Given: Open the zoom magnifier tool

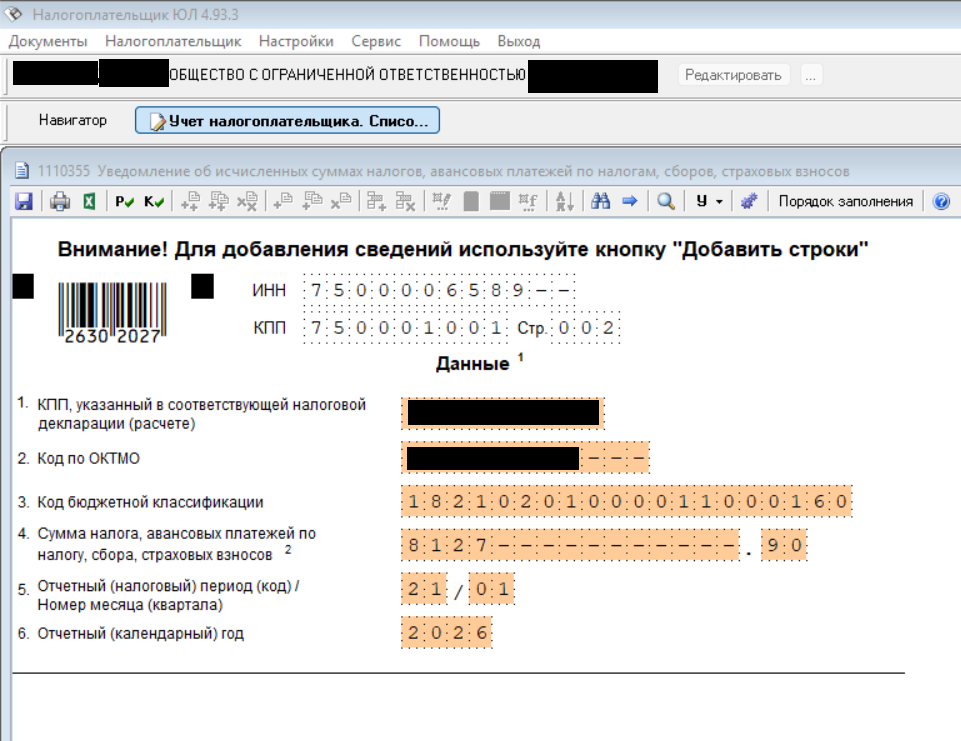Looking at the screenshot, I should (666, 201).
